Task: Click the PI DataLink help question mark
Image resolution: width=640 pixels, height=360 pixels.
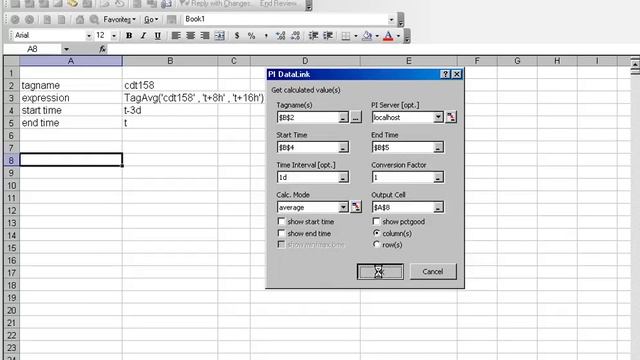Action: pos(445,74)
